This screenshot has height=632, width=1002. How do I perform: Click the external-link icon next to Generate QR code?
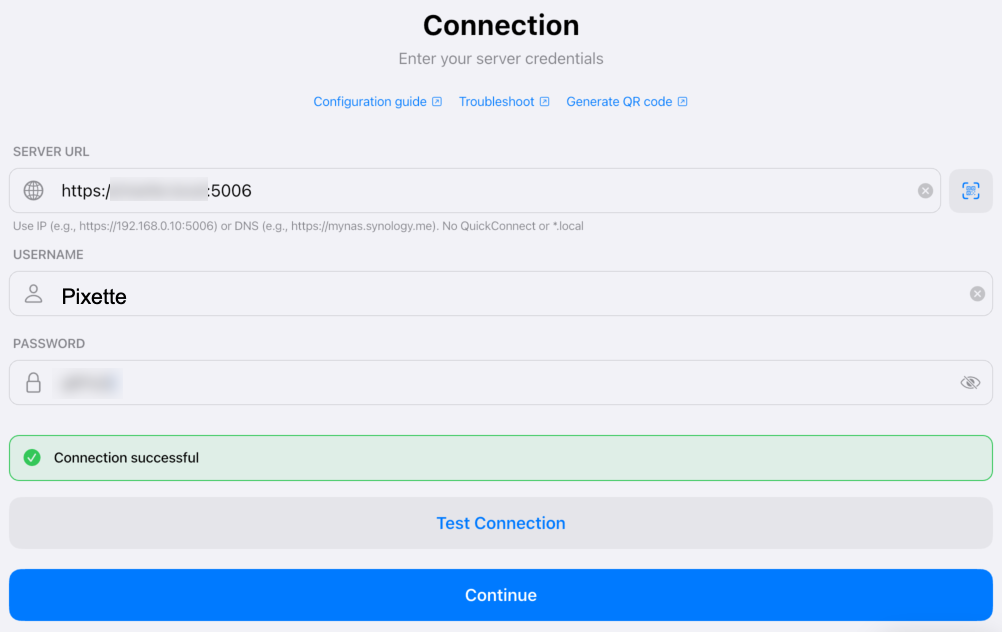681,101
